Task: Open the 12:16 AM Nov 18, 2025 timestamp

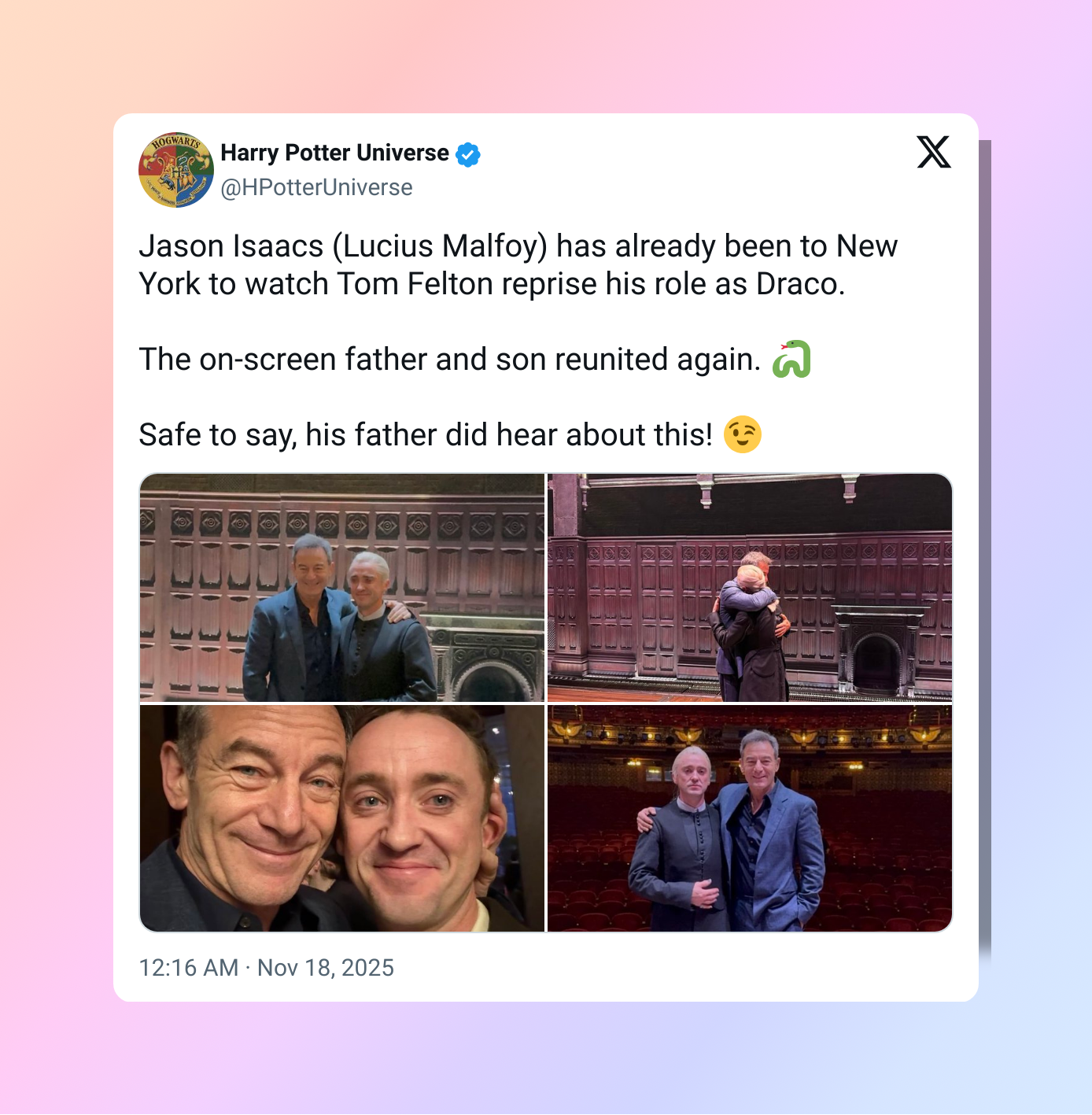Action: point(266,967)
